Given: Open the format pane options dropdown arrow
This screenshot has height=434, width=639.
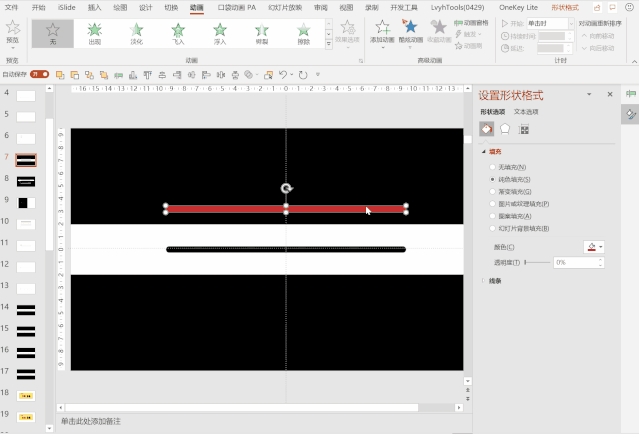Looking at the screenshot, I should [x=589, y=95].
